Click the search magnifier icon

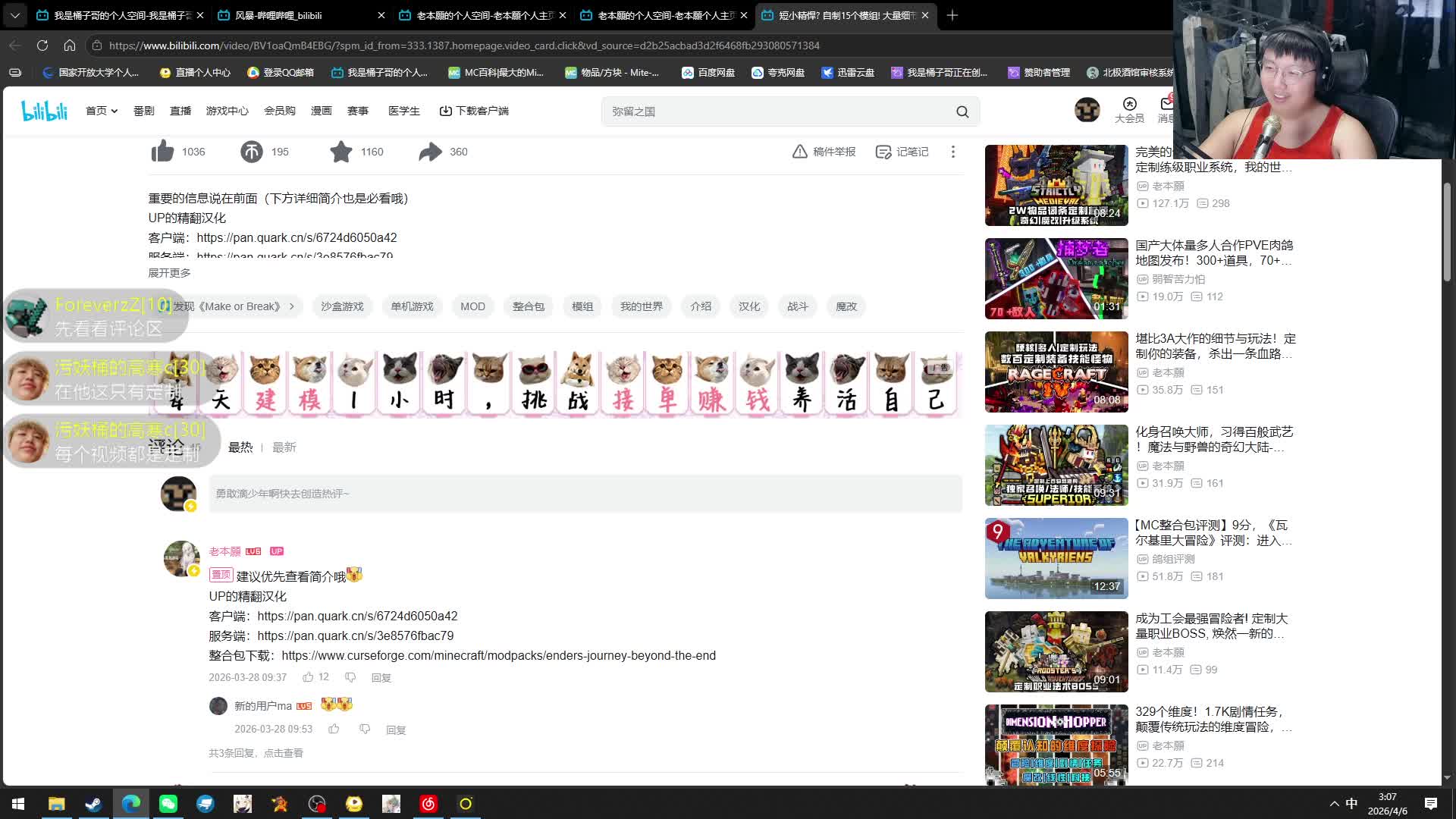pyautogui.click(x=962, y=111)
